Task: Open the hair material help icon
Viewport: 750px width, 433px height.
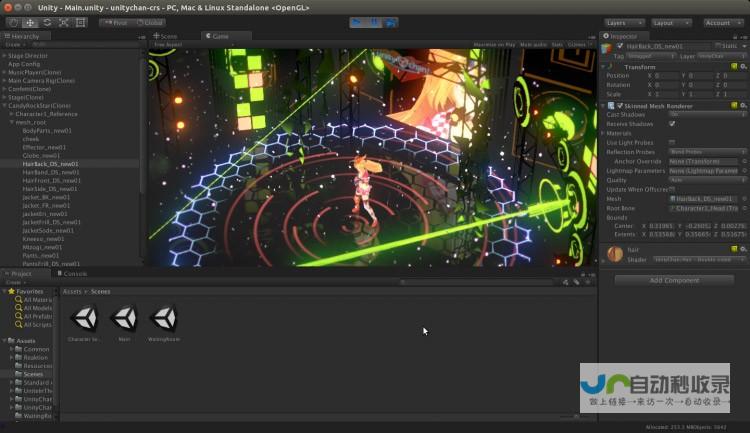Action: [x=734, y=249]
